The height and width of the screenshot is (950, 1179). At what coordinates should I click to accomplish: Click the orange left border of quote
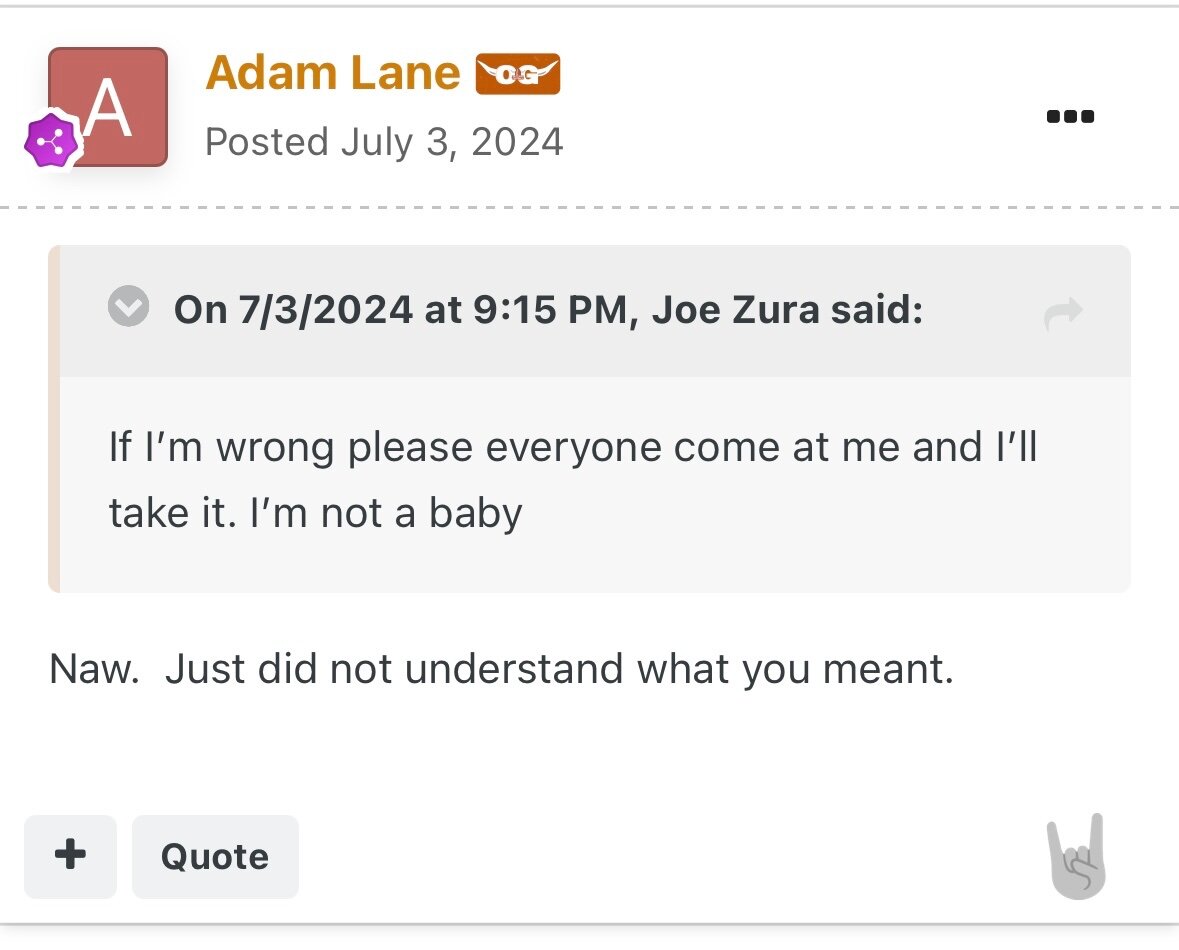[x=53, y=419]
